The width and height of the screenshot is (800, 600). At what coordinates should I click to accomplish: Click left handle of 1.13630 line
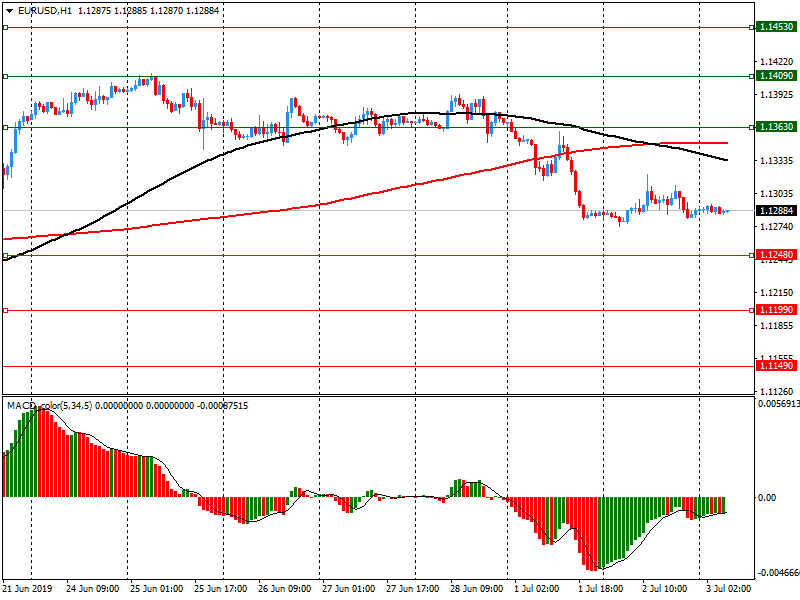6,128
